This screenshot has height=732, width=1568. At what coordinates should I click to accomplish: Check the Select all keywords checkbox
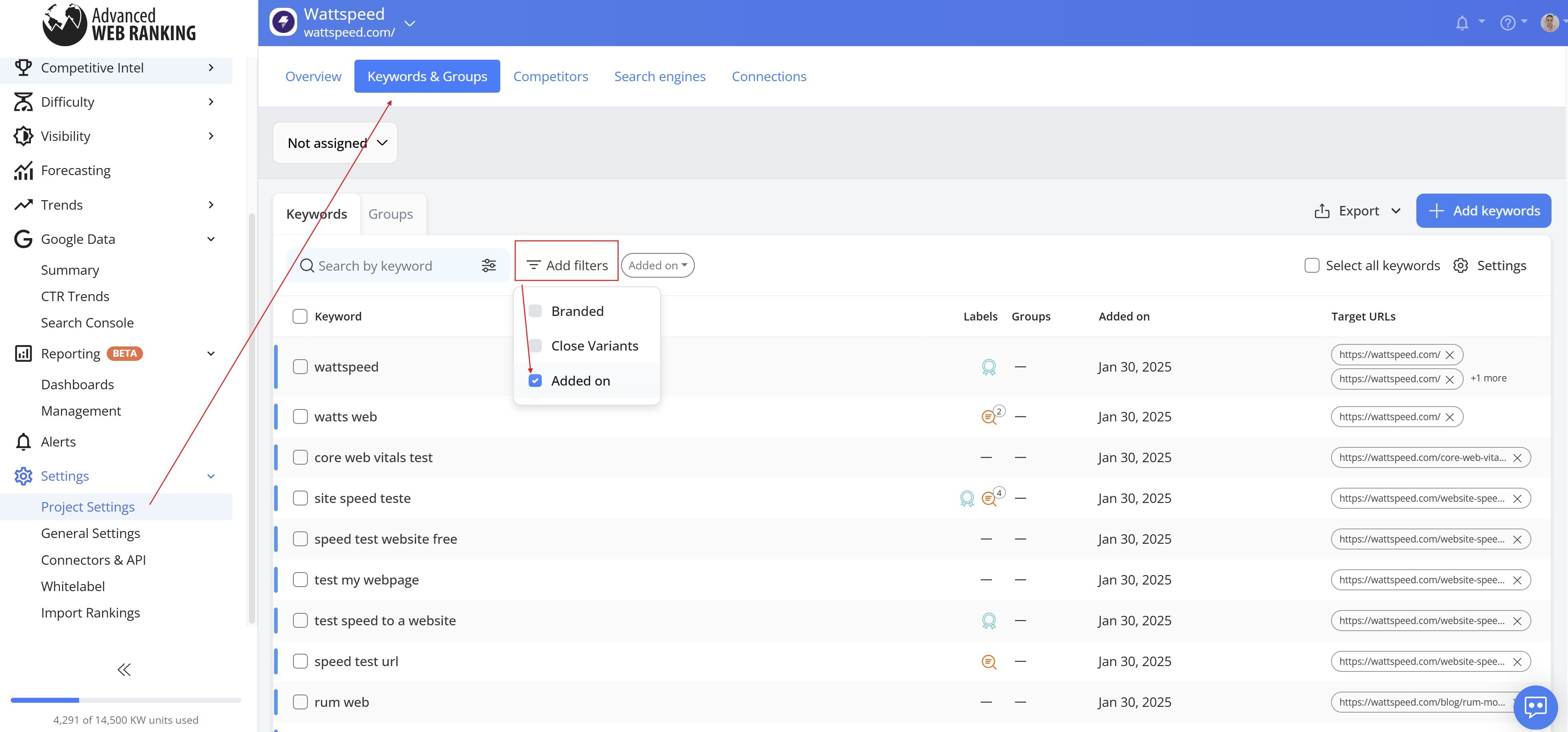(x=1312, y=265)
